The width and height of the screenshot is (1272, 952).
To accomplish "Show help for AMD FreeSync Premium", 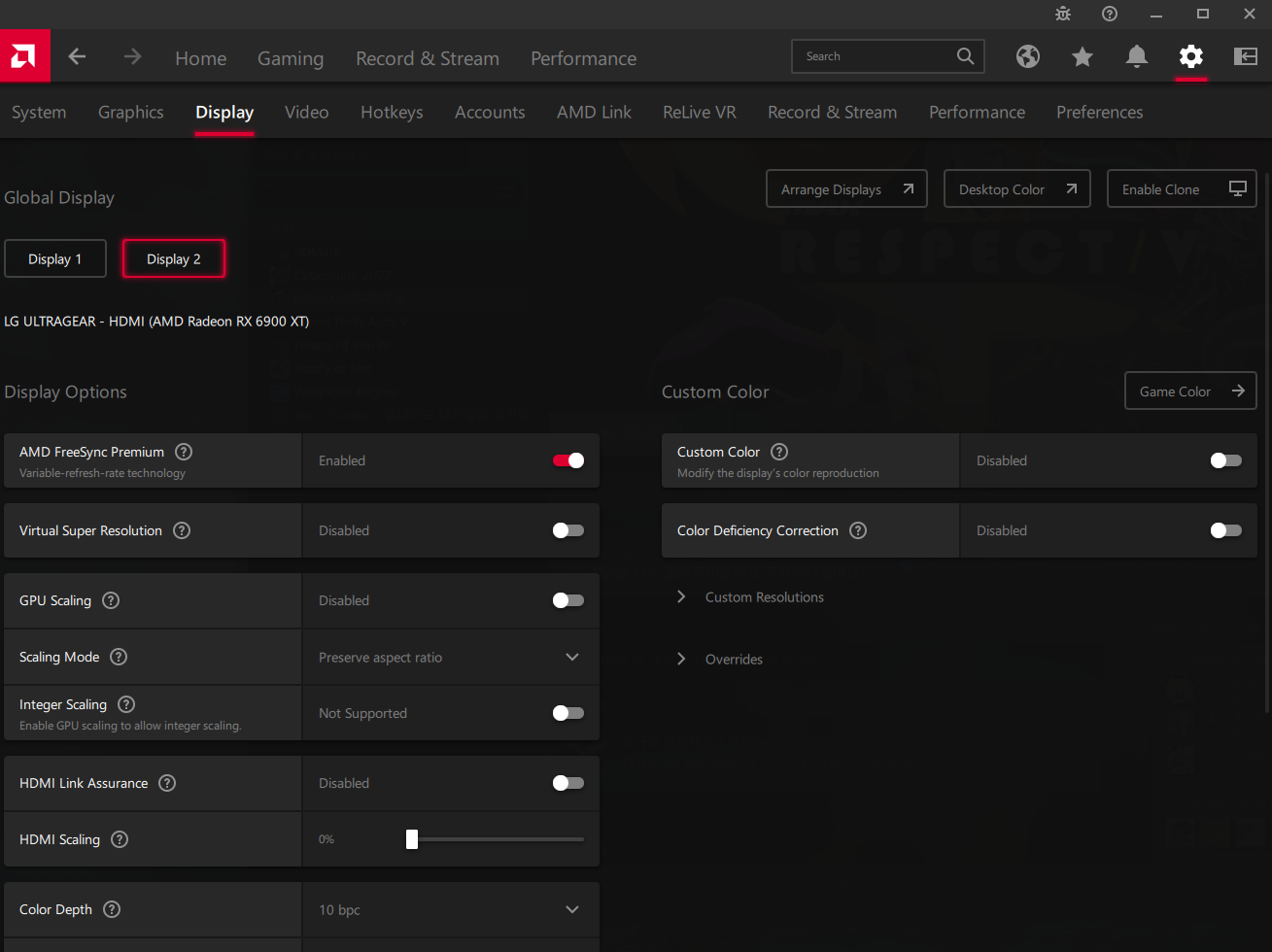I will pyautogui.click(x=184, y=452).
